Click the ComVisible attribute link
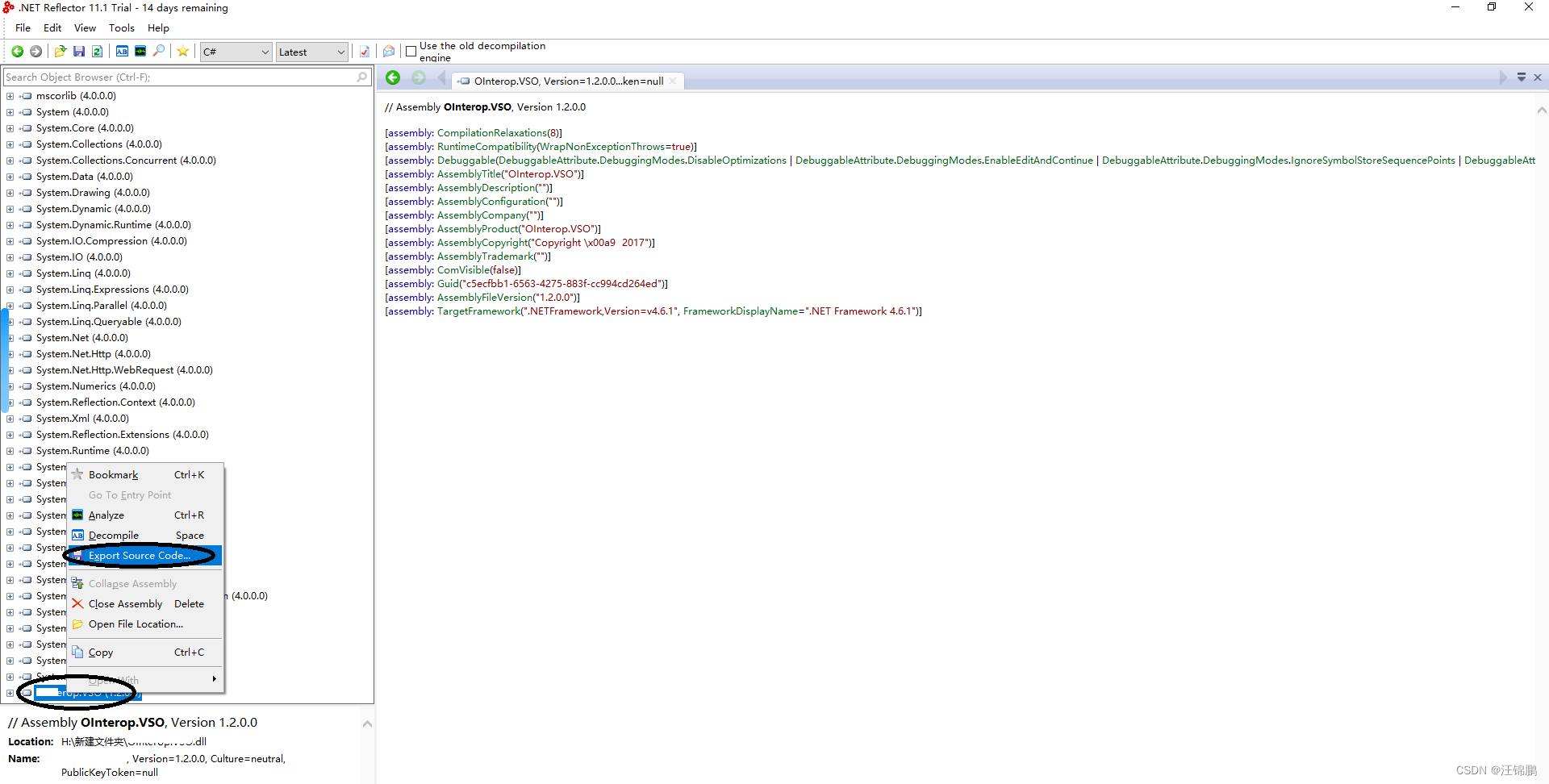Screen dimensions: 1549x784 [462, 270]
